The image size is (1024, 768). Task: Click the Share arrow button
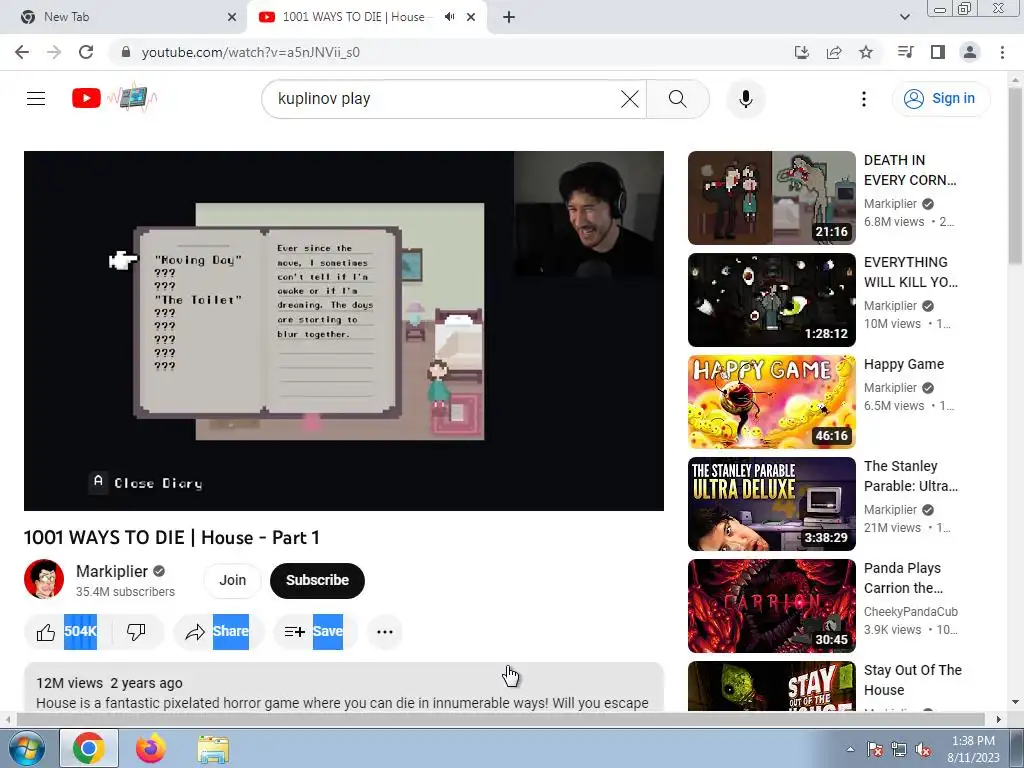tap(218, 632)
